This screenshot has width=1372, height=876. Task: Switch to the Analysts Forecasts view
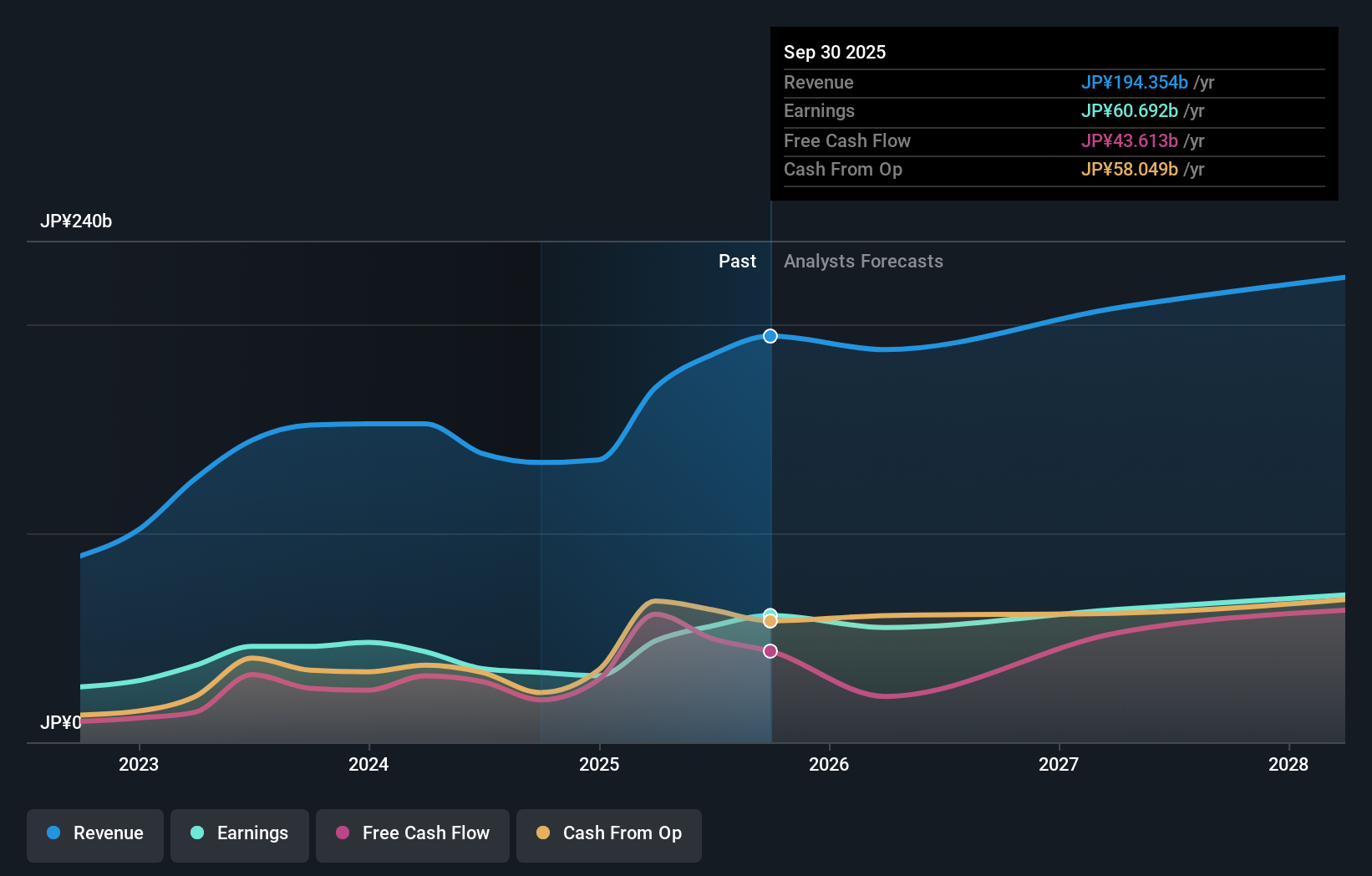863,261
